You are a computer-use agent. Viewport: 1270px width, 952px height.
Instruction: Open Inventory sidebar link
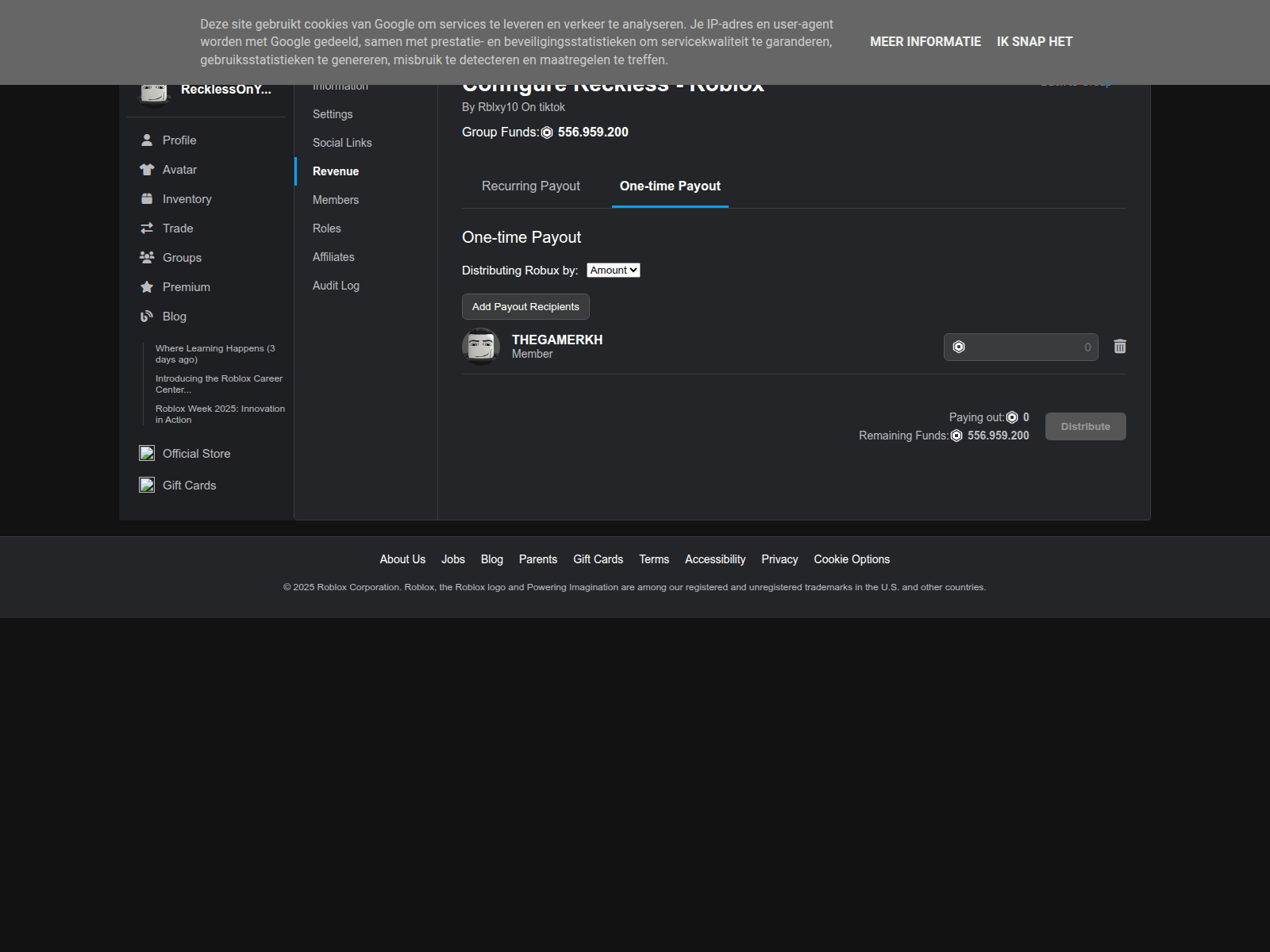point(187,199)
